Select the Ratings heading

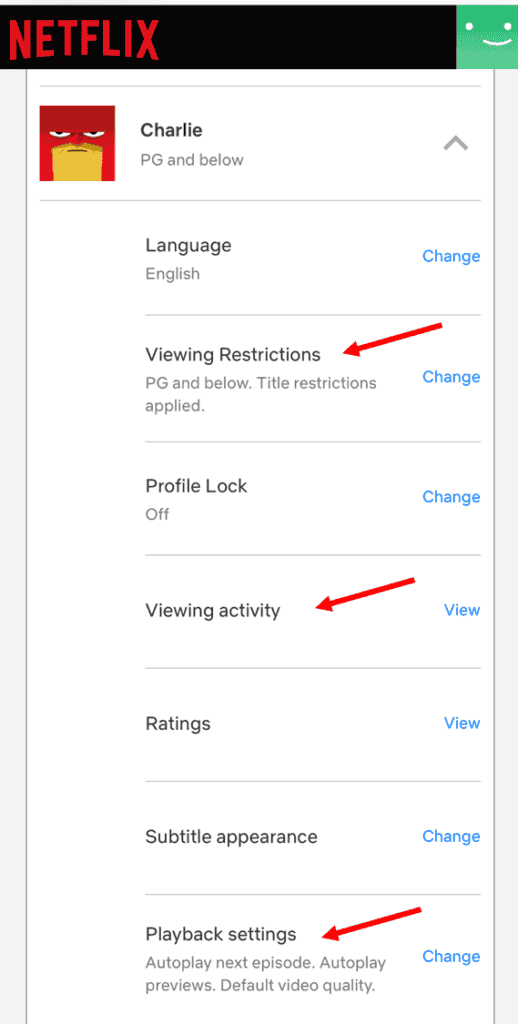coord(178,724)
